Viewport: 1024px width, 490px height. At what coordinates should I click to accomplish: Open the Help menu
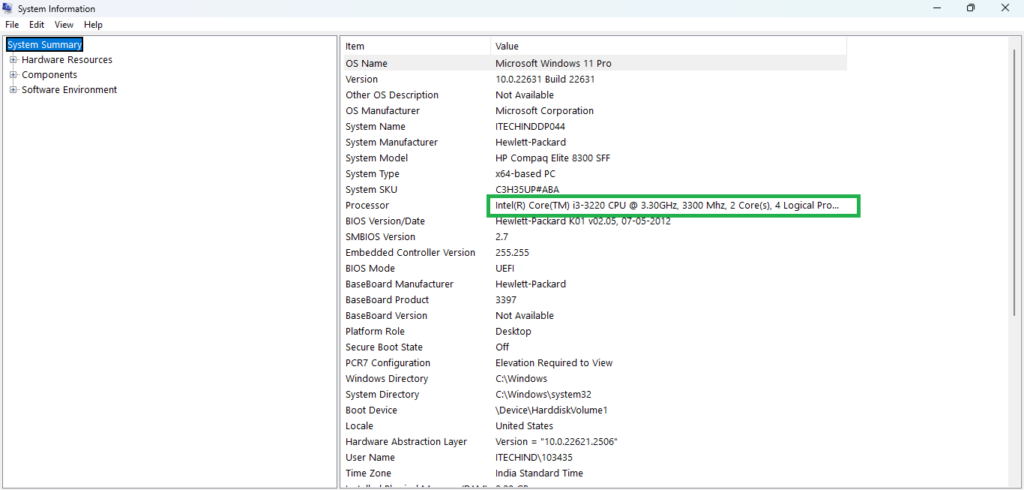coord(93,25)
